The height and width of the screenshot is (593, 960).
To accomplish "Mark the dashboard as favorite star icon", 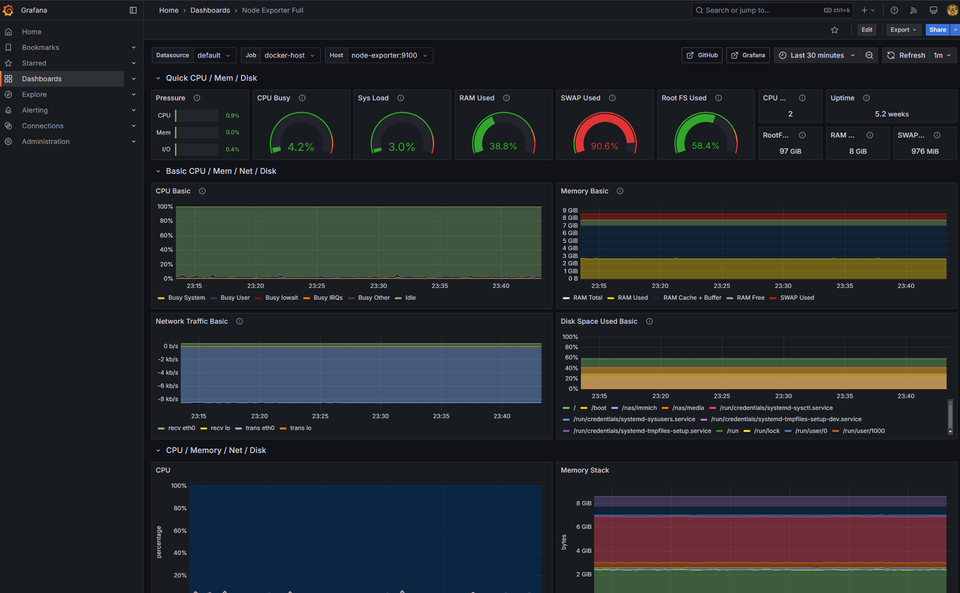I will pyautogui.click(x=836, y=30).
